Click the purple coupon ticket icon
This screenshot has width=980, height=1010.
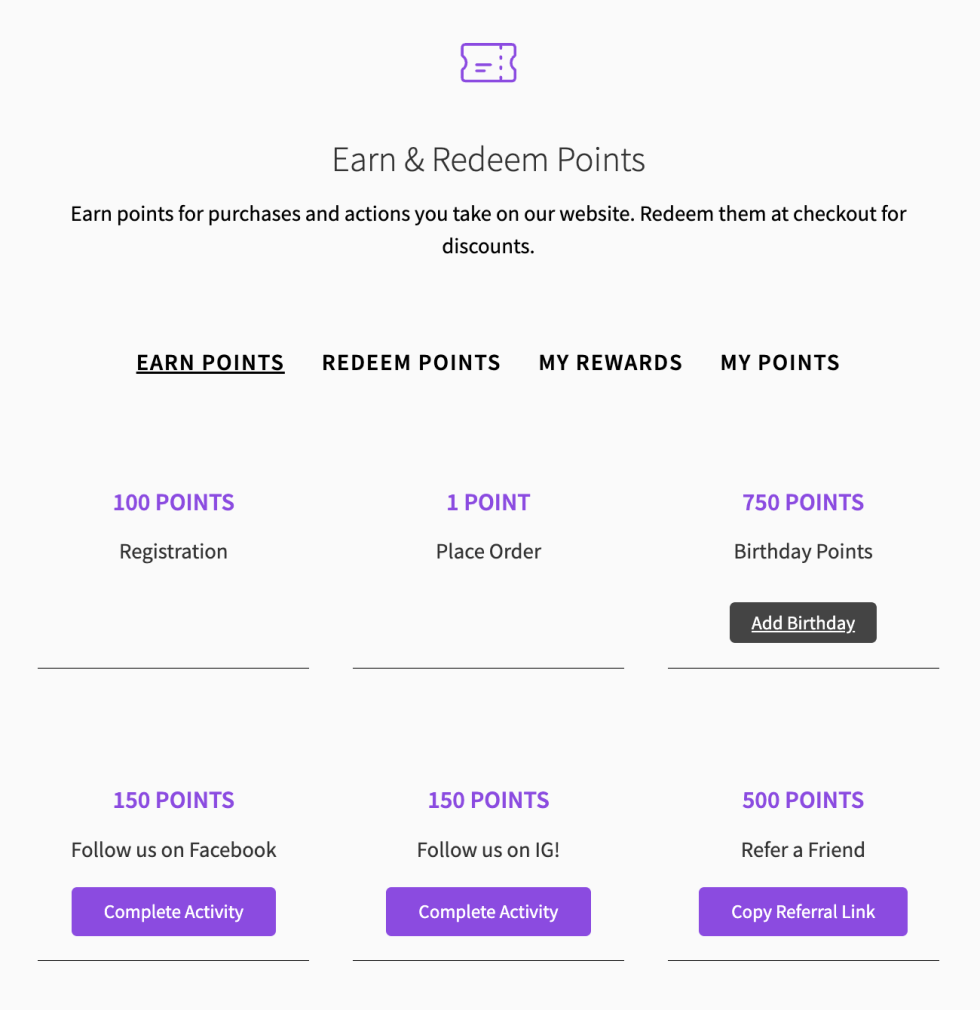488,63
